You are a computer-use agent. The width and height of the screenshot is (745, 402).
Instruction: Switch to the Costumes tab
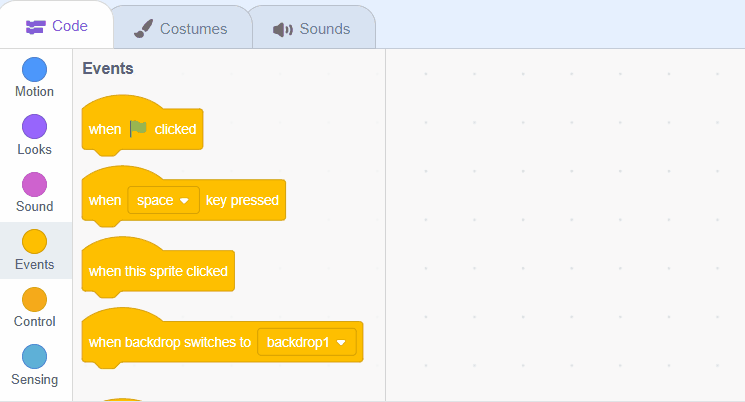(181, 29)
